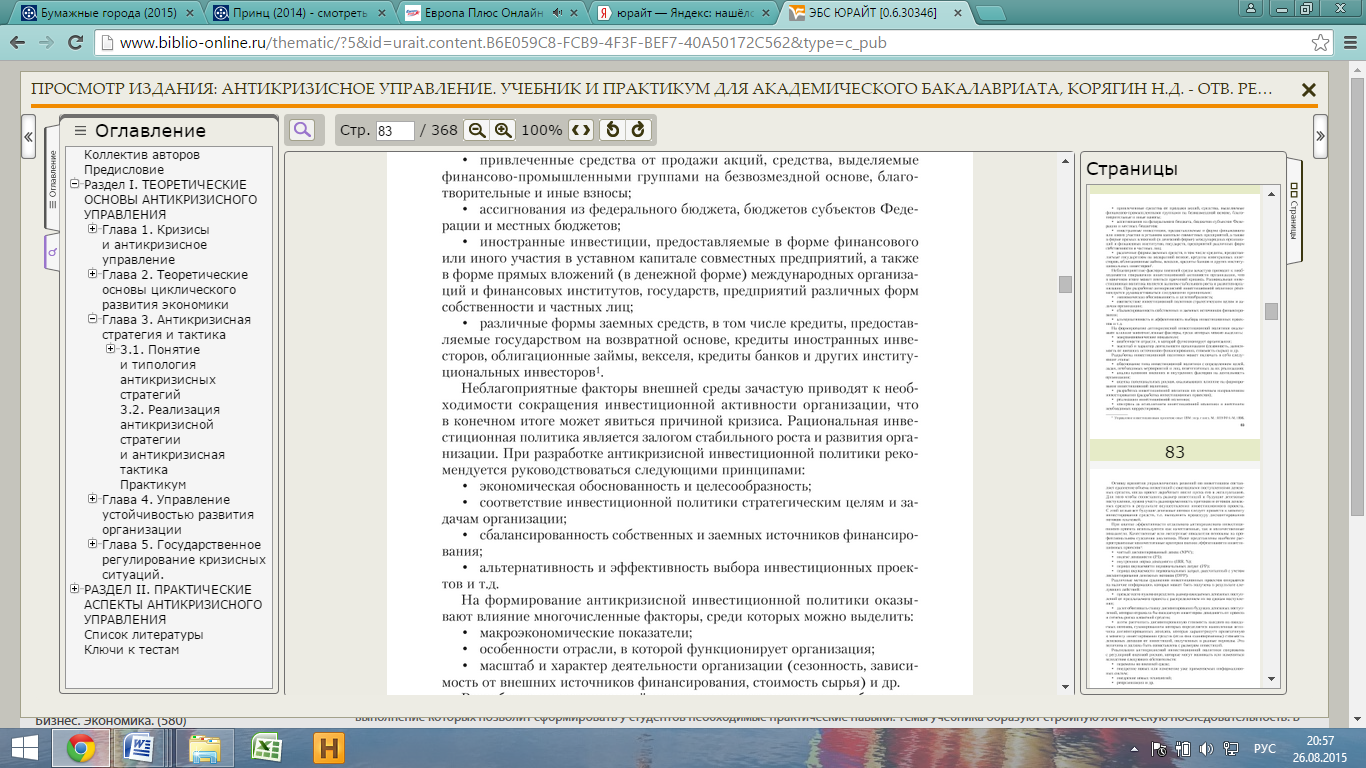Select the page thumbnail below 83
This screenshot has width=1366, height=768.
(x=1174, y=580)
